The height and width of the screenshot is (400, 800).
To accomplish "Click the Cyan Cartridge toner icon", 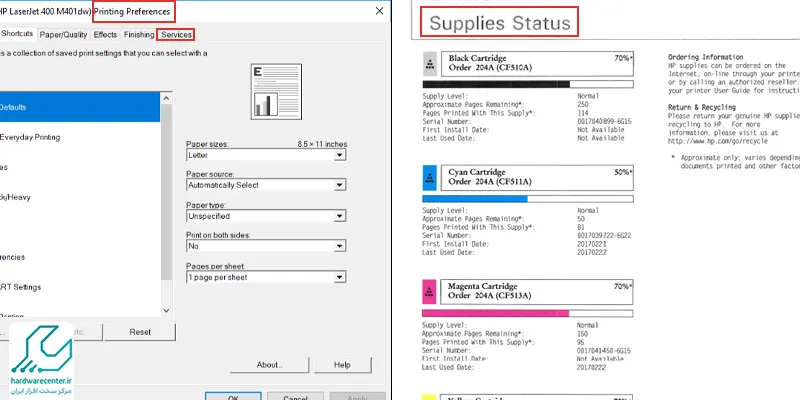I will coord(430,178).
